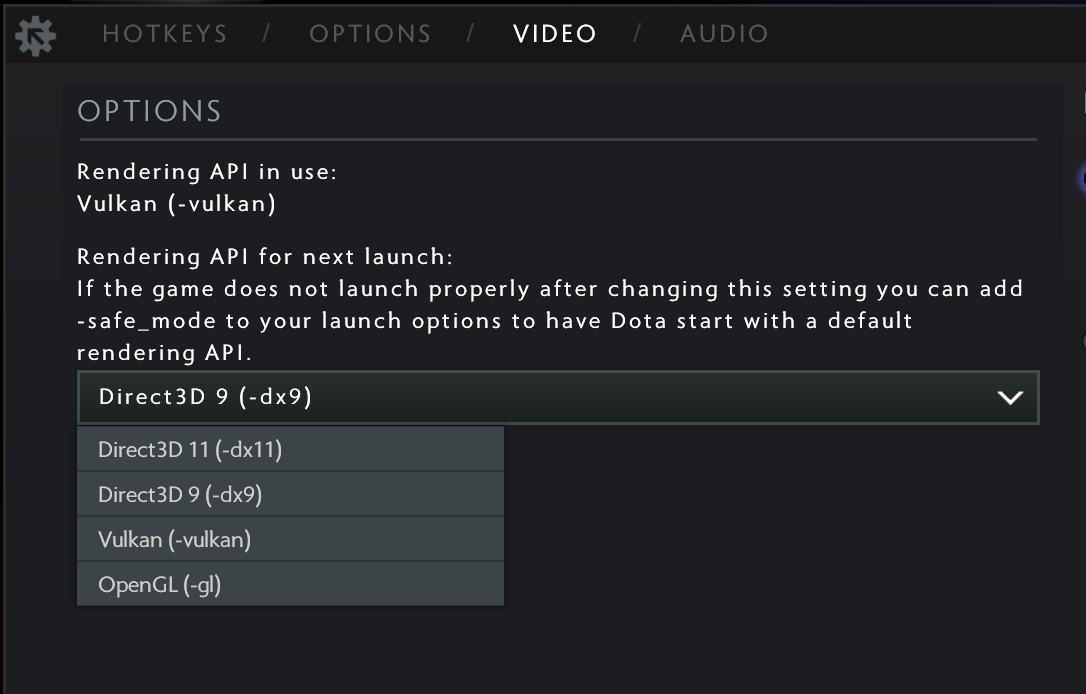Click the Rendering API in use label
The width and height of the screenshot is (1086, 694).
pyautogui.click(x=208, y=171)
